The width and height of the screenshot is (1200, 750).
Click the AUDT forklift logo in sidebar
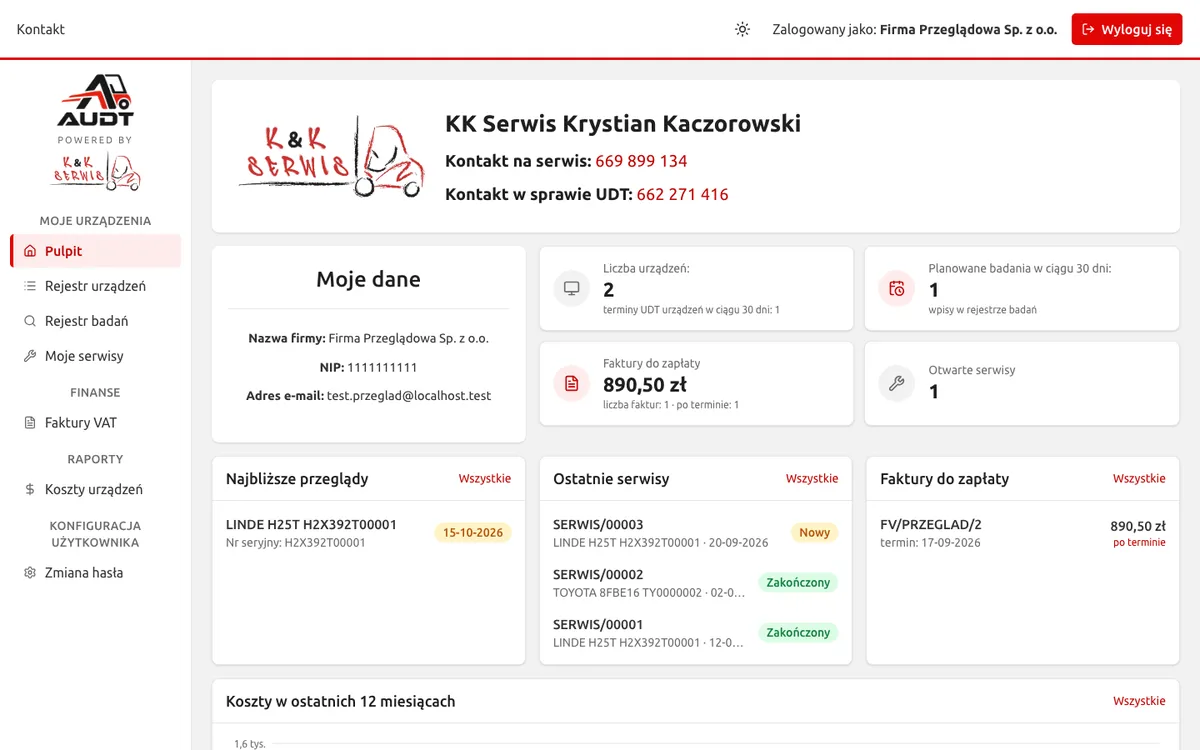click(x=96, y=100)
